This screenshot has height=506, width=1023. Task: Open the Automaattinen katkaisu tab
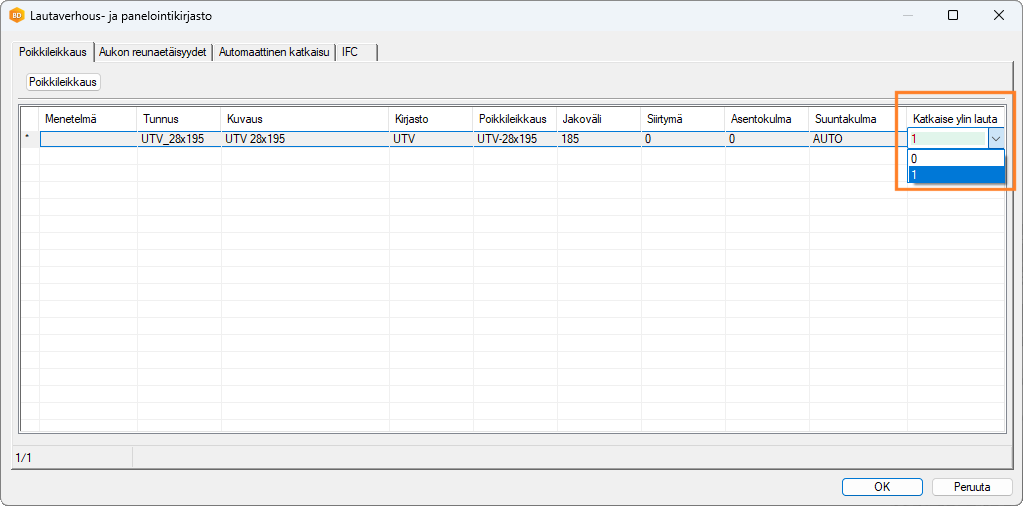pyautogui.click(x=274, y=52)
